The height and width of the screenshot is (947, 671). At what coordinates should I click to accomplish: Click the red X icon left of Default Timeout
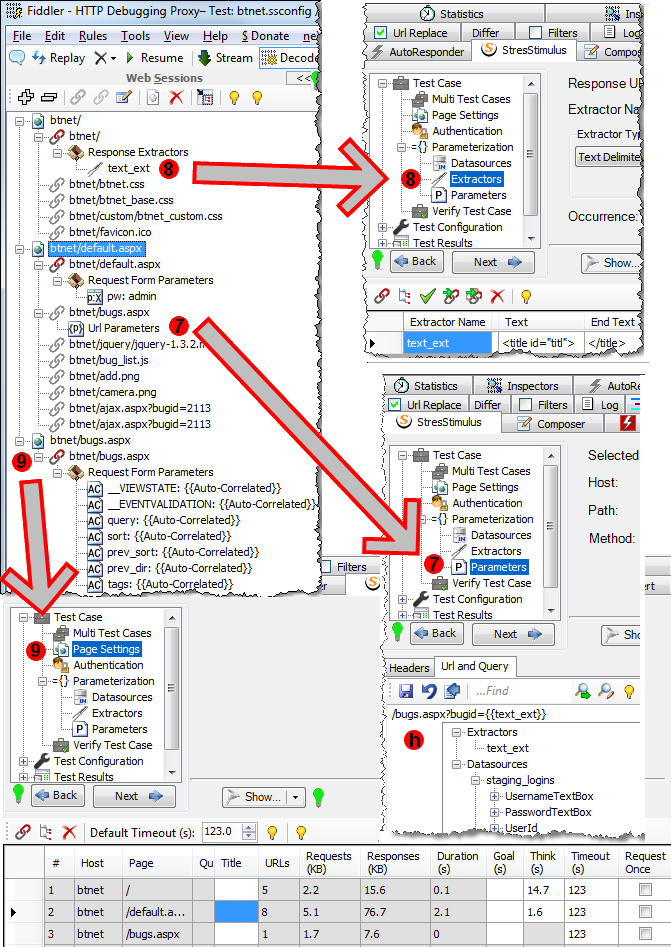pos(69,832)
